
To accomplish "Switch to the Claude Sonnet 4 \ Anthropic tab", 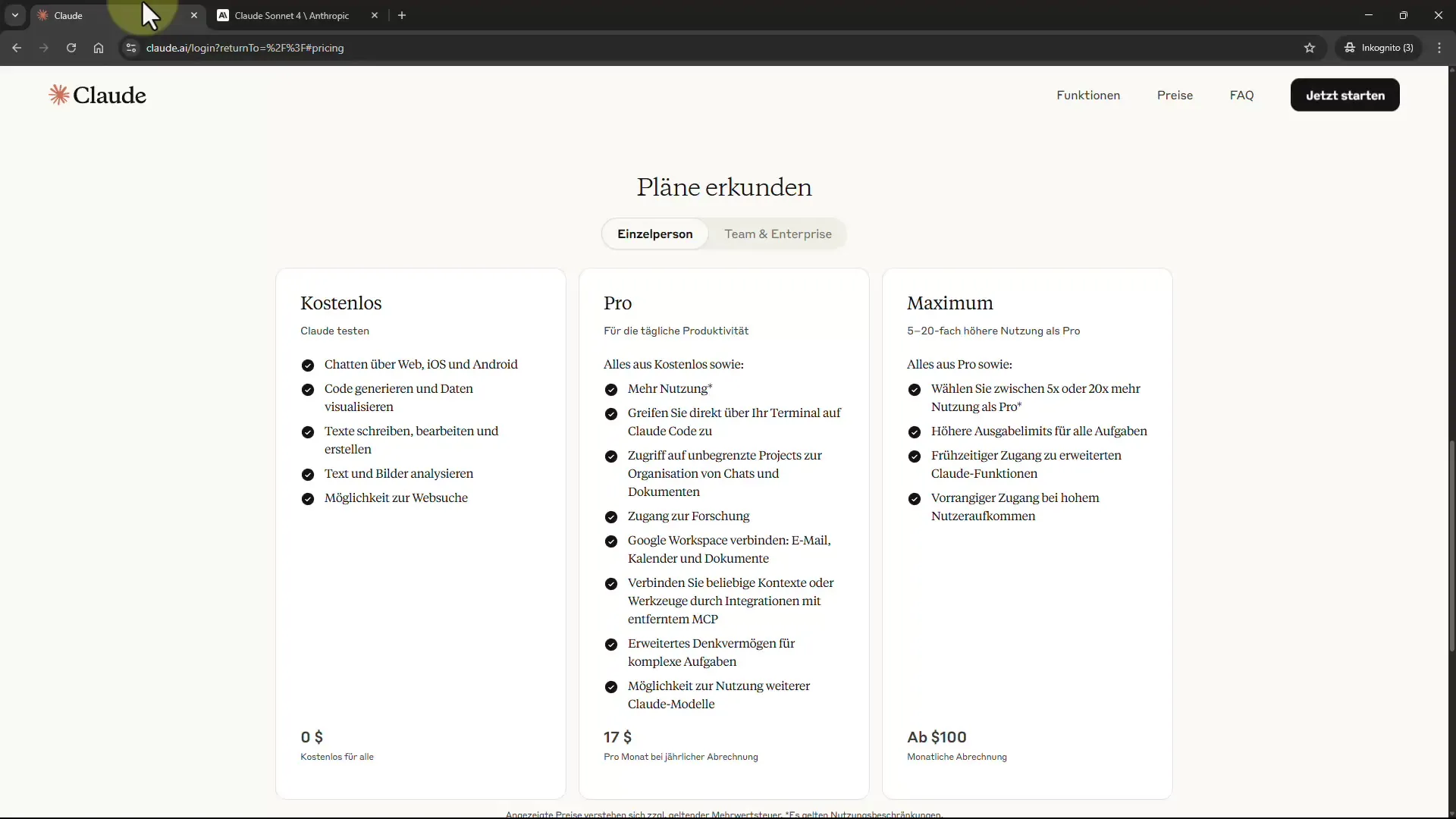I will (291, 15).
